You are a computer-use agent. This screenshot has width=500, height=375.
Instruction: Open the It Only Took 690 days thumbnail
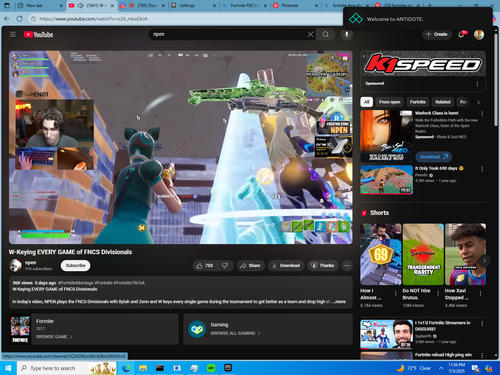click(x=386, y=180)
